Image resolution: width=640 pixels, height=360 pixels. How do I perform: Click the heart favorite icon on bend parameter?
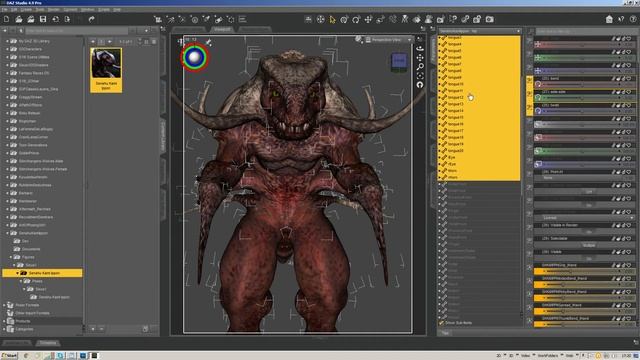(x=629, y=78)
